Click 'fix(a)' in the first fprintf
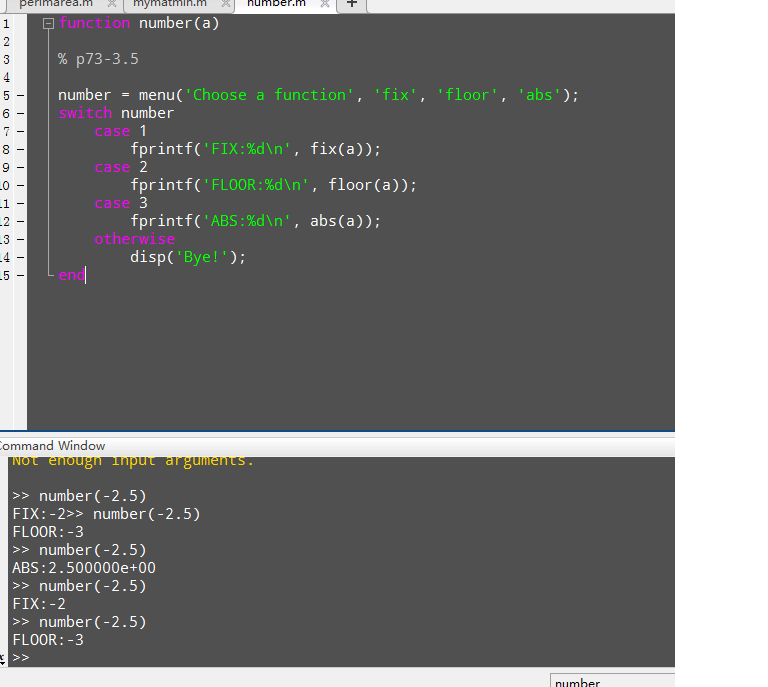Image resolution: width=768 pixels, height=687 pixels. [x=336, y=149]
